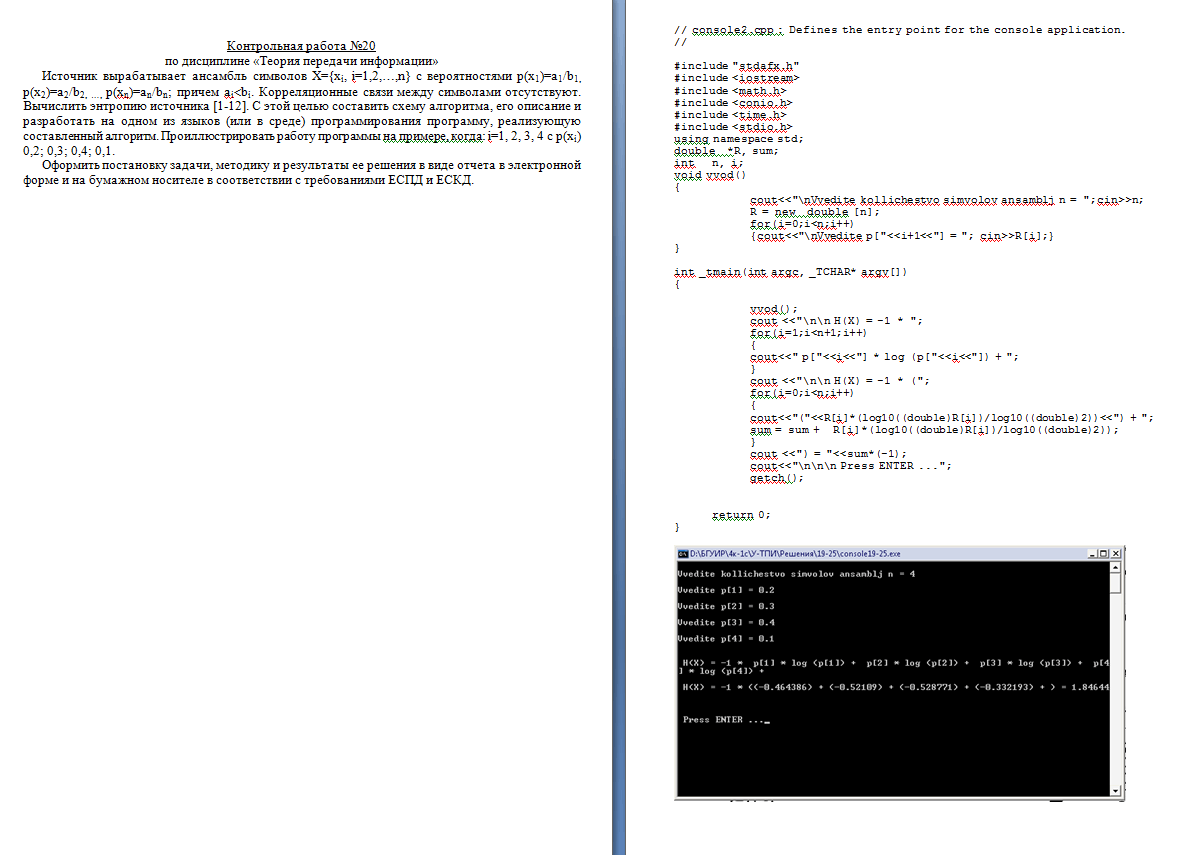Click the console result '1.84644'
Viewport: 1196px width, 855px height.
1090,687
